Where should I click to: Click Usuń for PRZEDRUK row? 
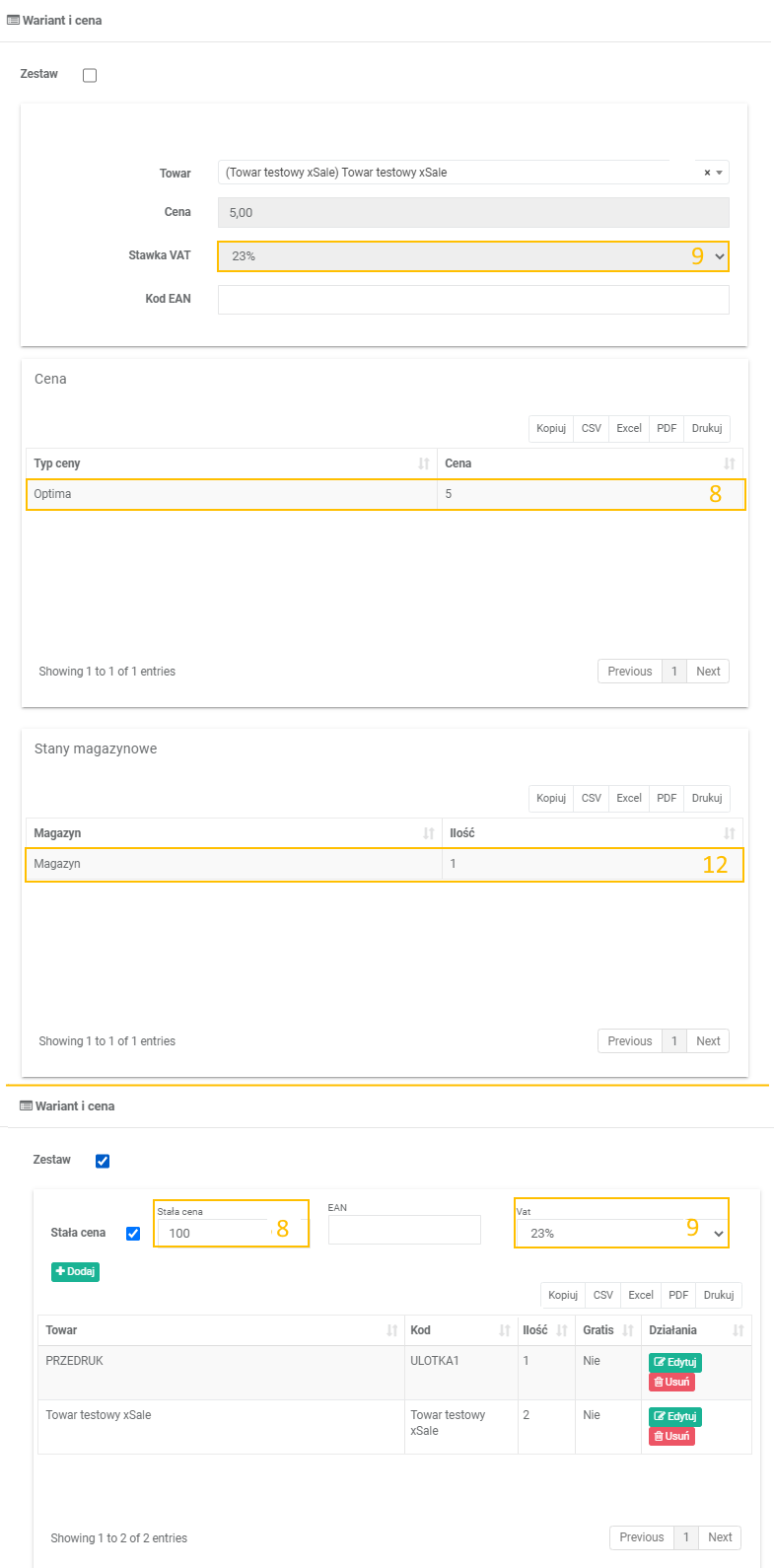coord(671,1382)
